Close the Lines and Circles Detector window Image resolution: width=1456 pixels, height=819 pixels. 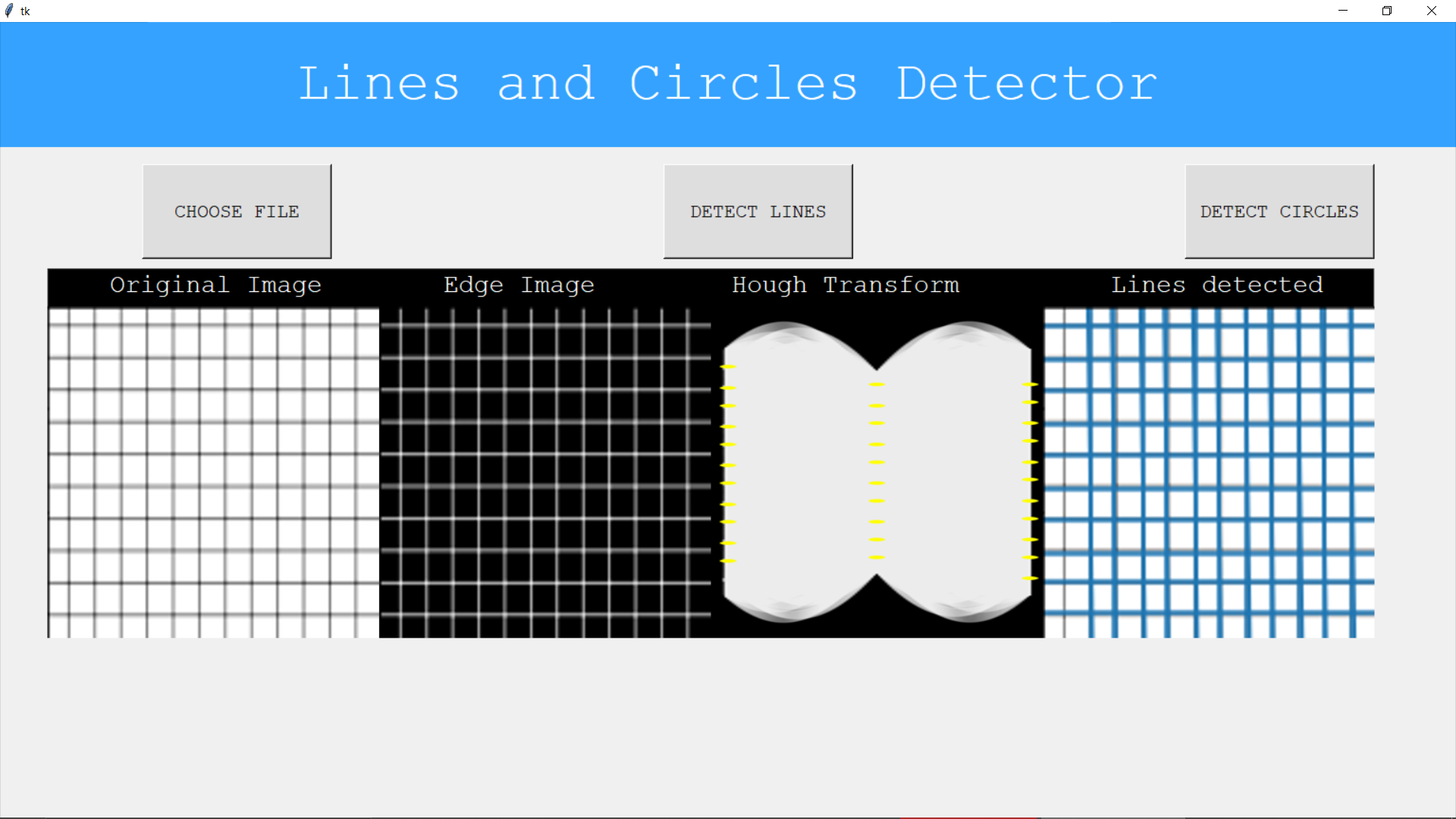click(1432, 11)
